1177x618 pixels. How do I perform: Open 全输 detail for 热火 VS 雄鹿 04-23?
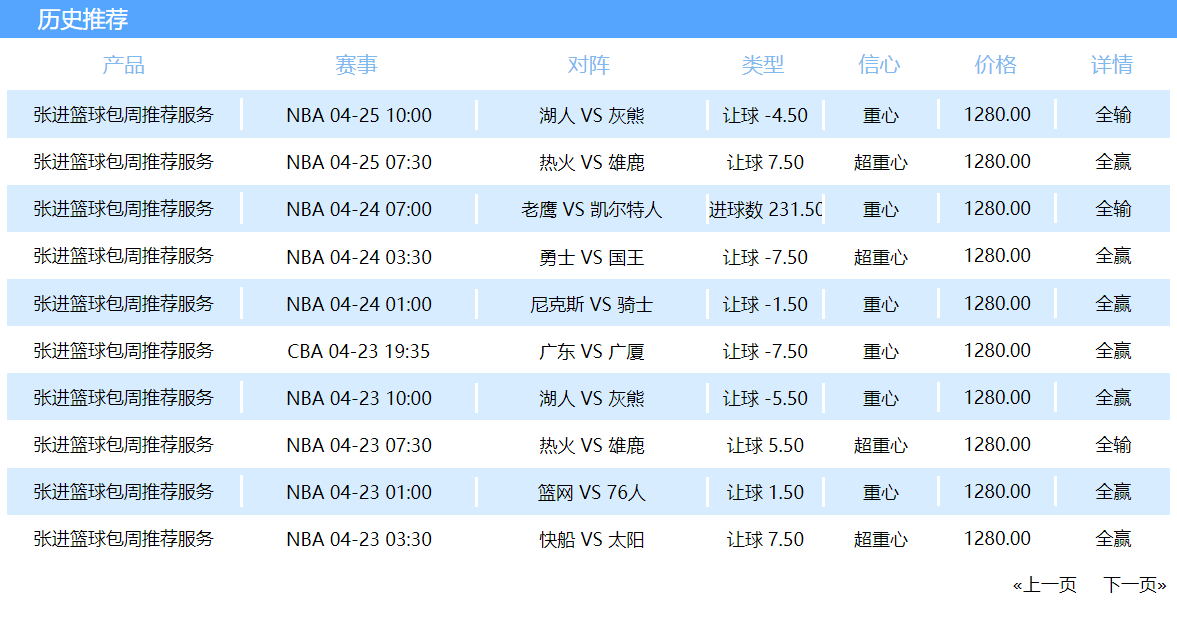pyautogui.click(x=1113, y=445)
